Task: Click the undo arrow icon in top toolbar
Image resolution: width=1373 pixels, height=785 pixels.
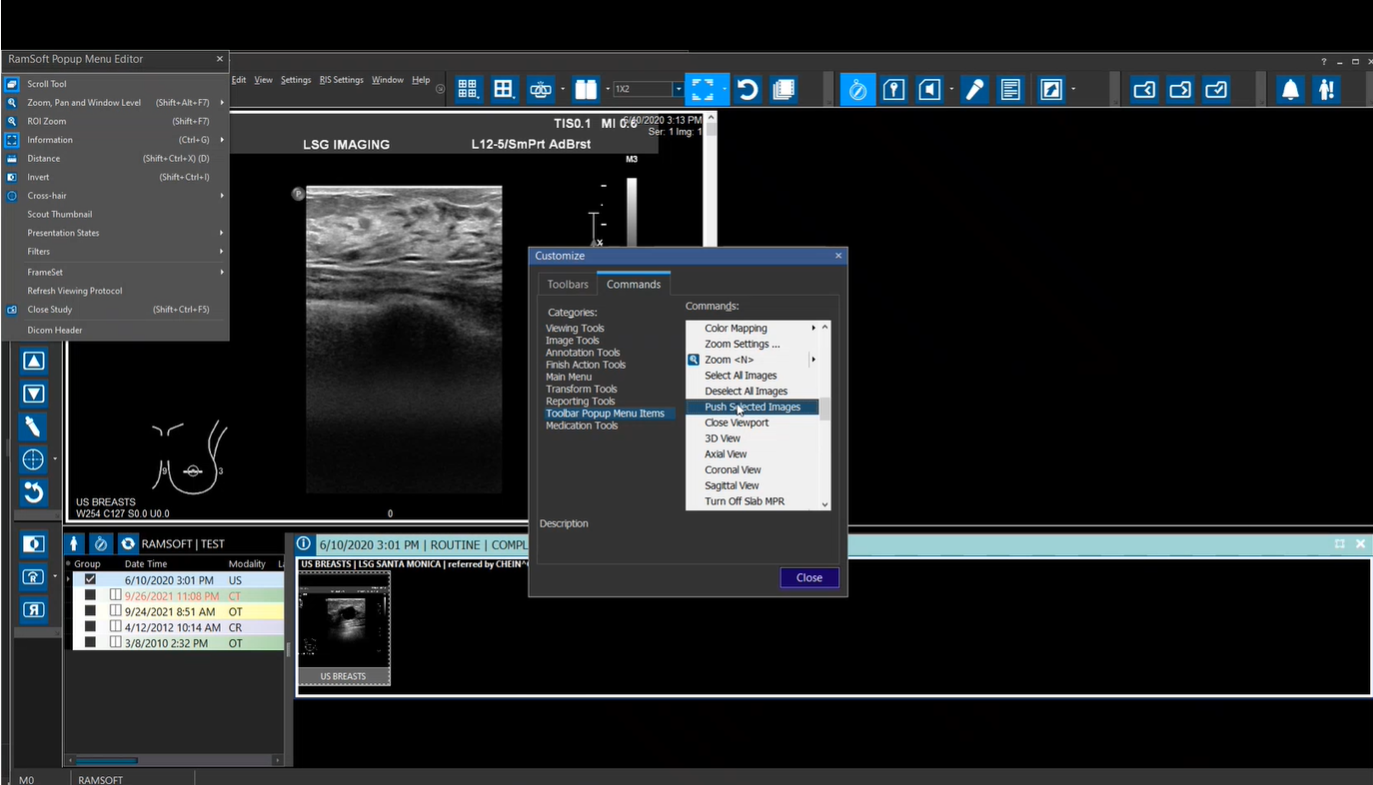Action: coord(747,90)
